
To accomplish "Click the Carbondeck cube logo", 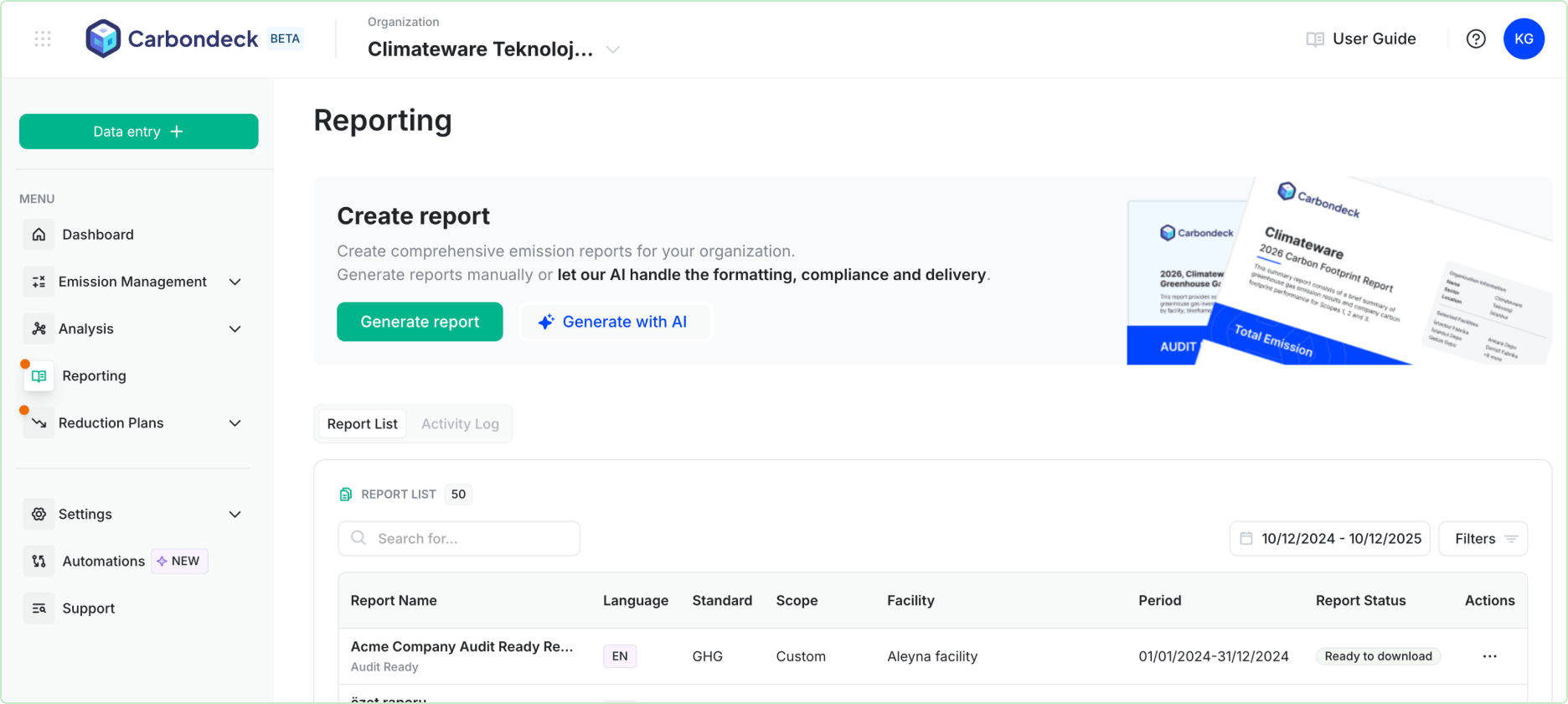I will [104, 39].
